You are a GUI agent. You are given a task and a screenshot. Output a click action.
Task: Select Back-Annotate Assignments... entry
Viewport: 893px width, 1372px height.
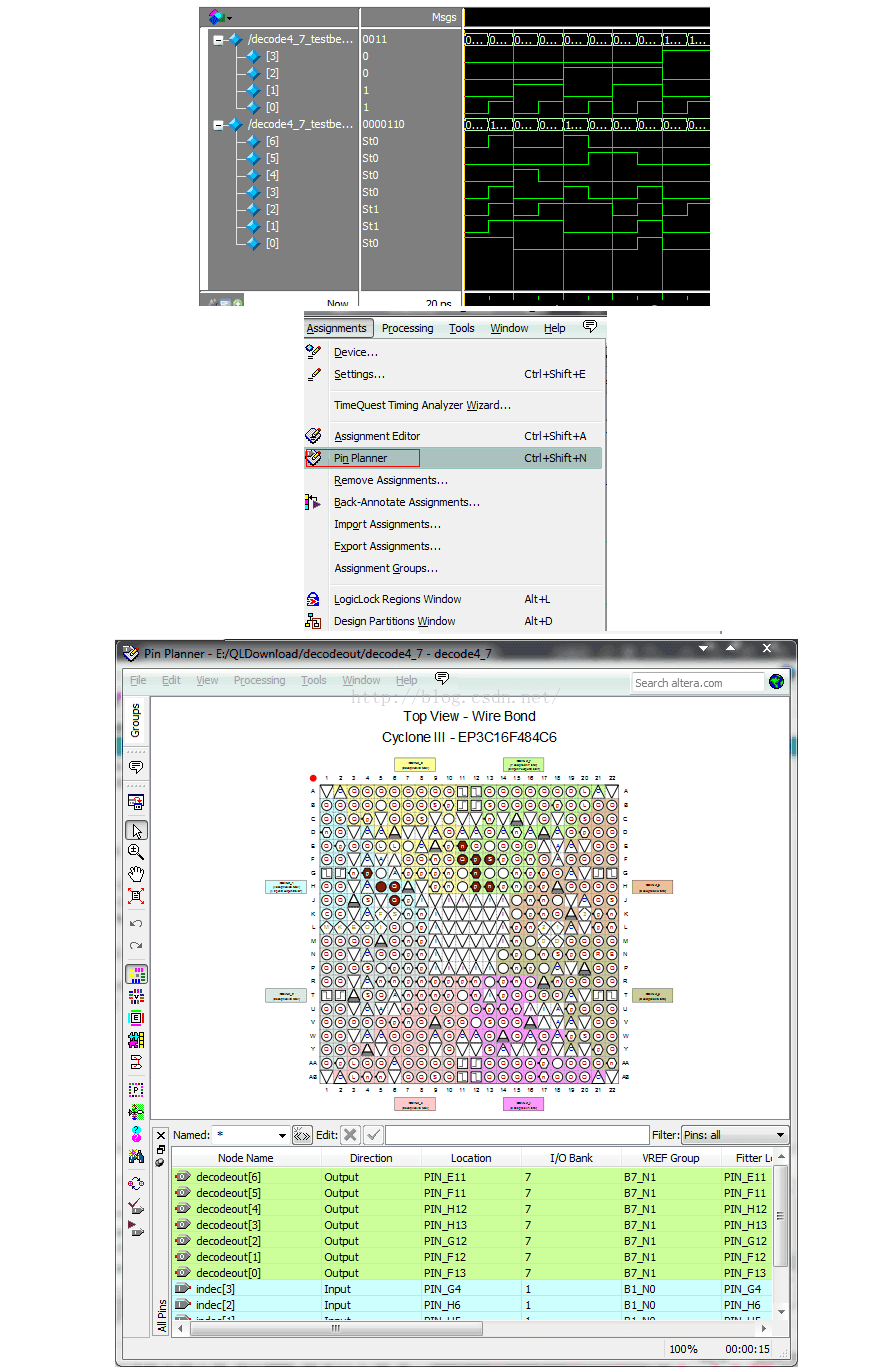453,502
